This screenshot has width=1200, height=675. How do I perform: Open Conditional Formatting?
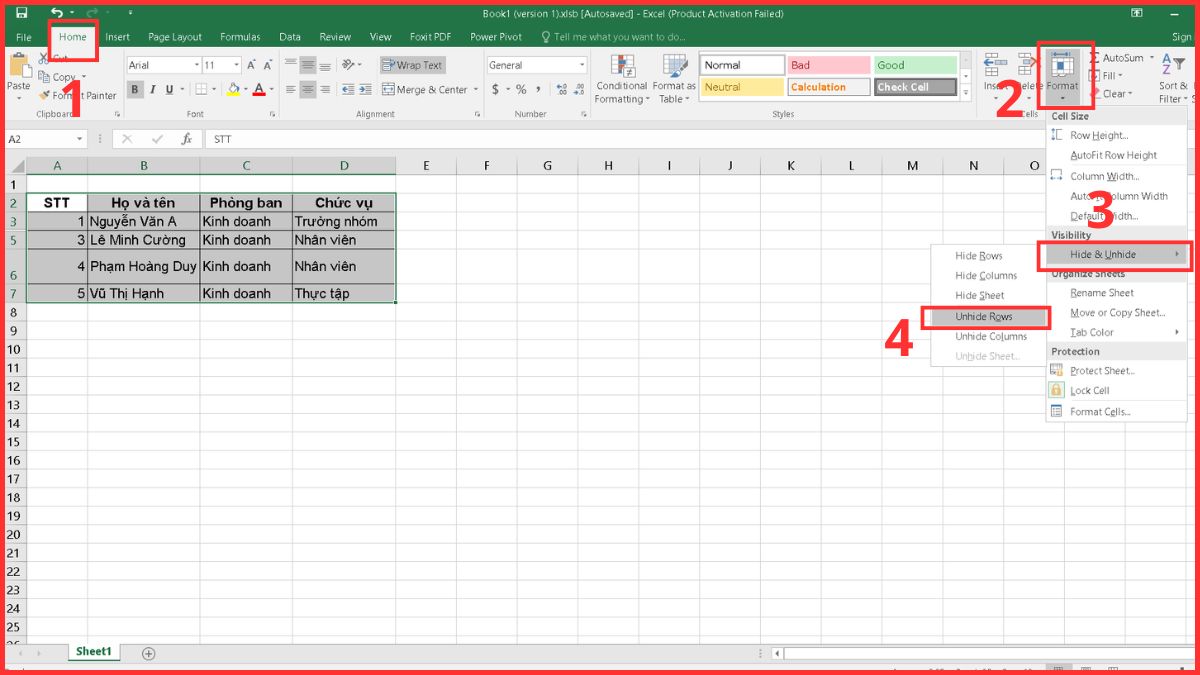pyautogui.click(x=621, y=79)
